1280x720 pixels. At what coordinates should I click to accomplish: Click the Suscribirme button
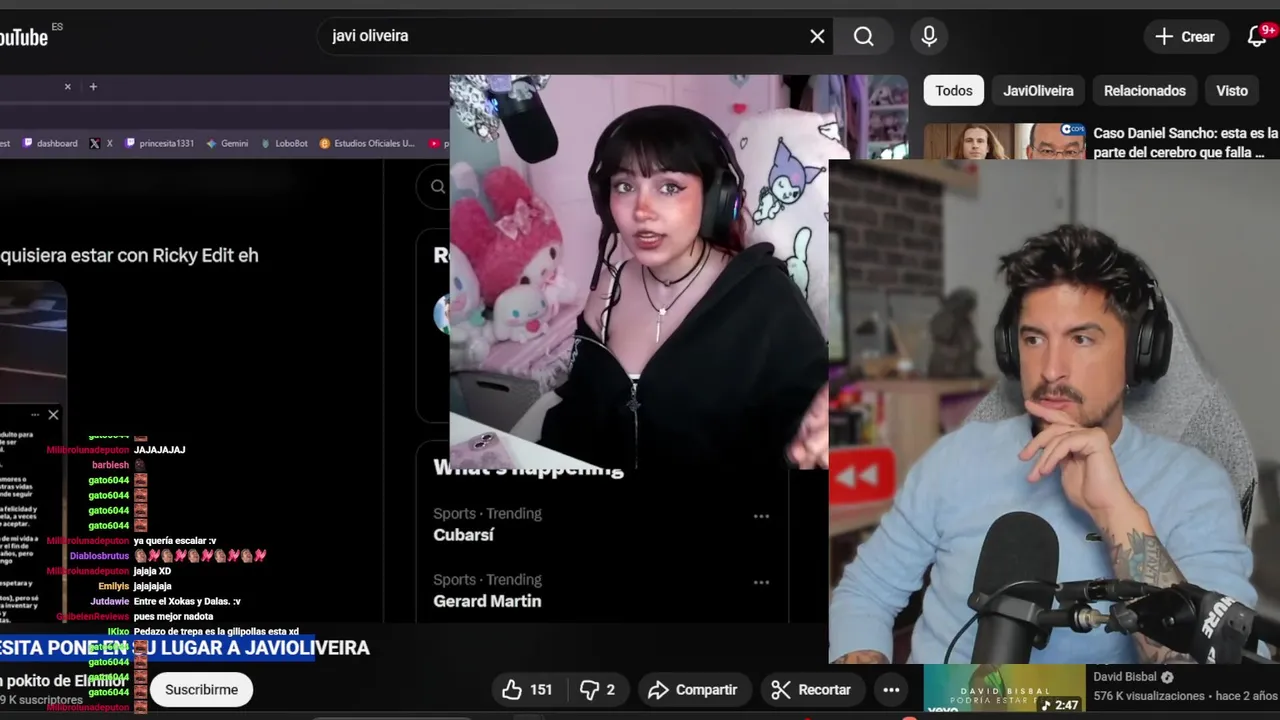click(201, 690)
